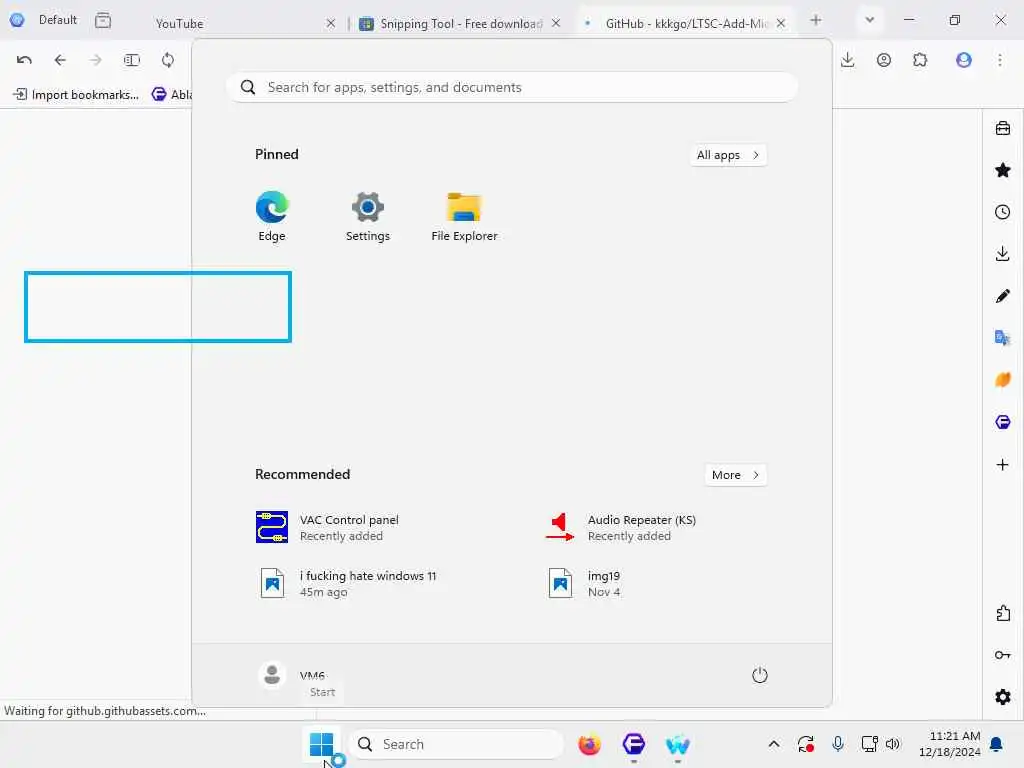Open the Settings pinned app
Viewport: 1024px width, 768px height.
368,216
